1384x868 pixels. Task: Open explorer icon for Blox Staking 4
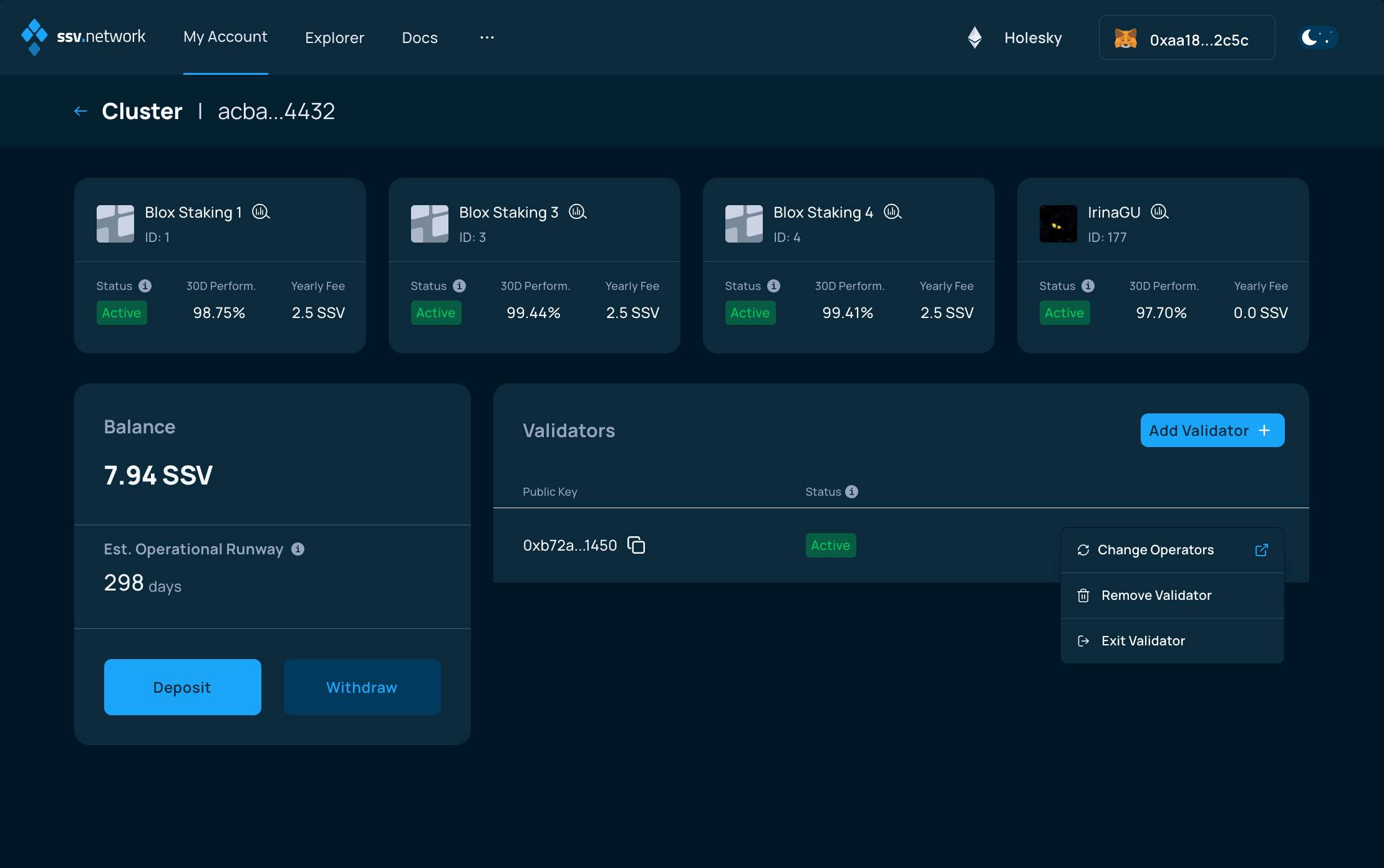(x=893, y=212)
